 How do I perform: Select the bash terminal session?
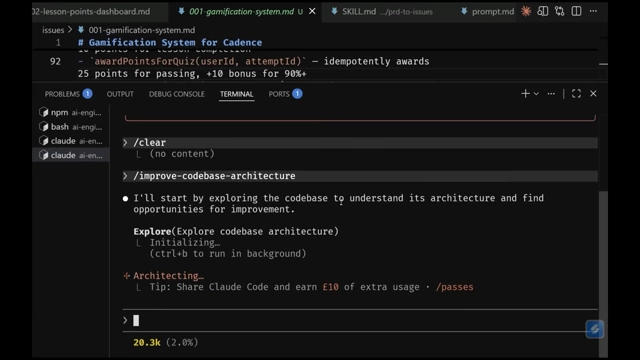[x=70, y=127]
